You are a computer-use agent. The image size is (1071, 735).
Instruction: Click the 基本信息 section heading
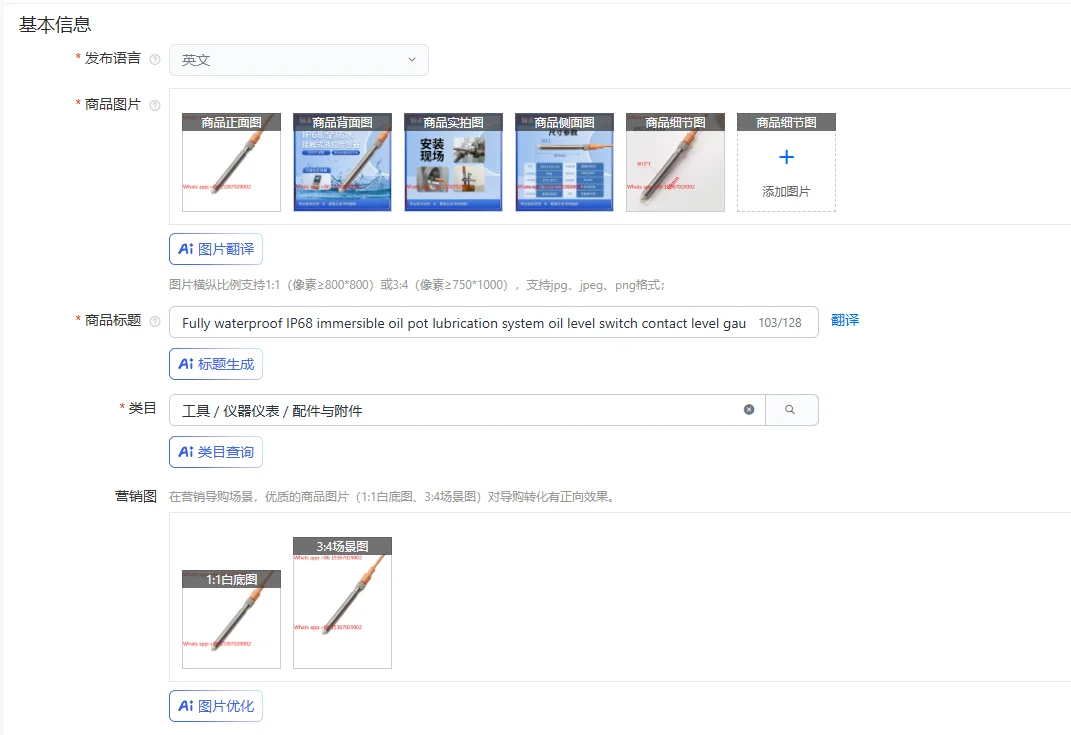(55, 25)
